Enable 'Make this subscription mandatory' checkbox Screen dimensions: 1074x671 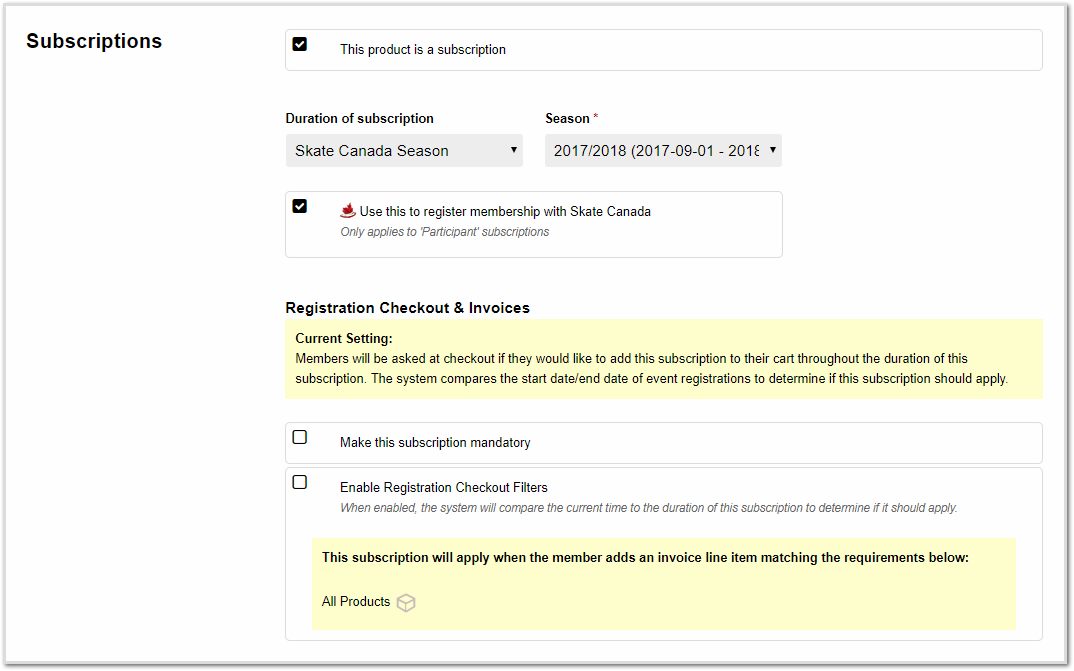[x=299, y=437]
